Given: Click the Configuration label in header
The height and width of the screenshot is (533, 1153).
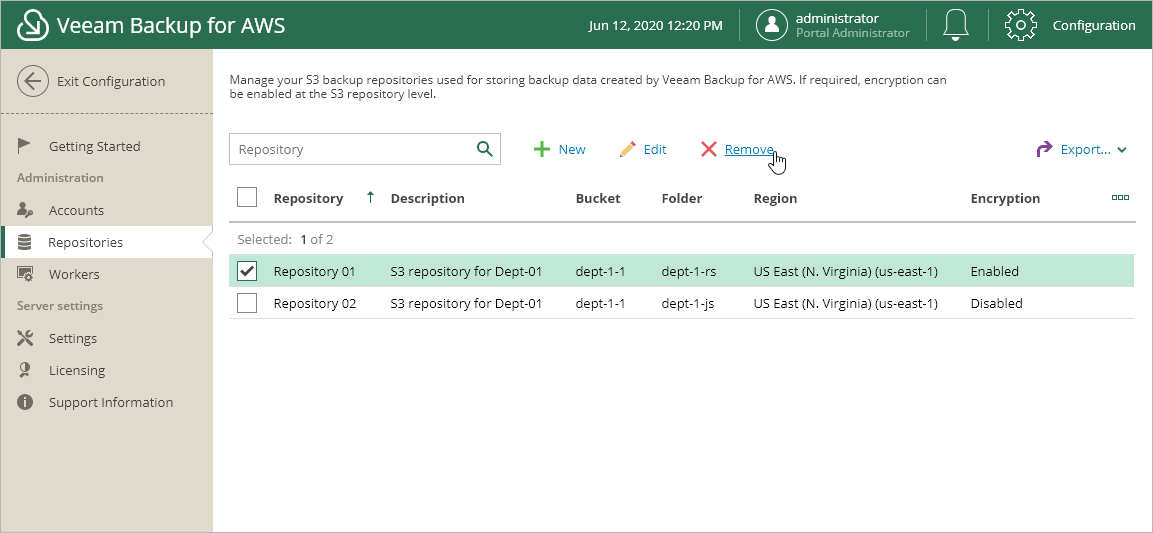Looking at the screenshot, I should (x=1094, y=26).
